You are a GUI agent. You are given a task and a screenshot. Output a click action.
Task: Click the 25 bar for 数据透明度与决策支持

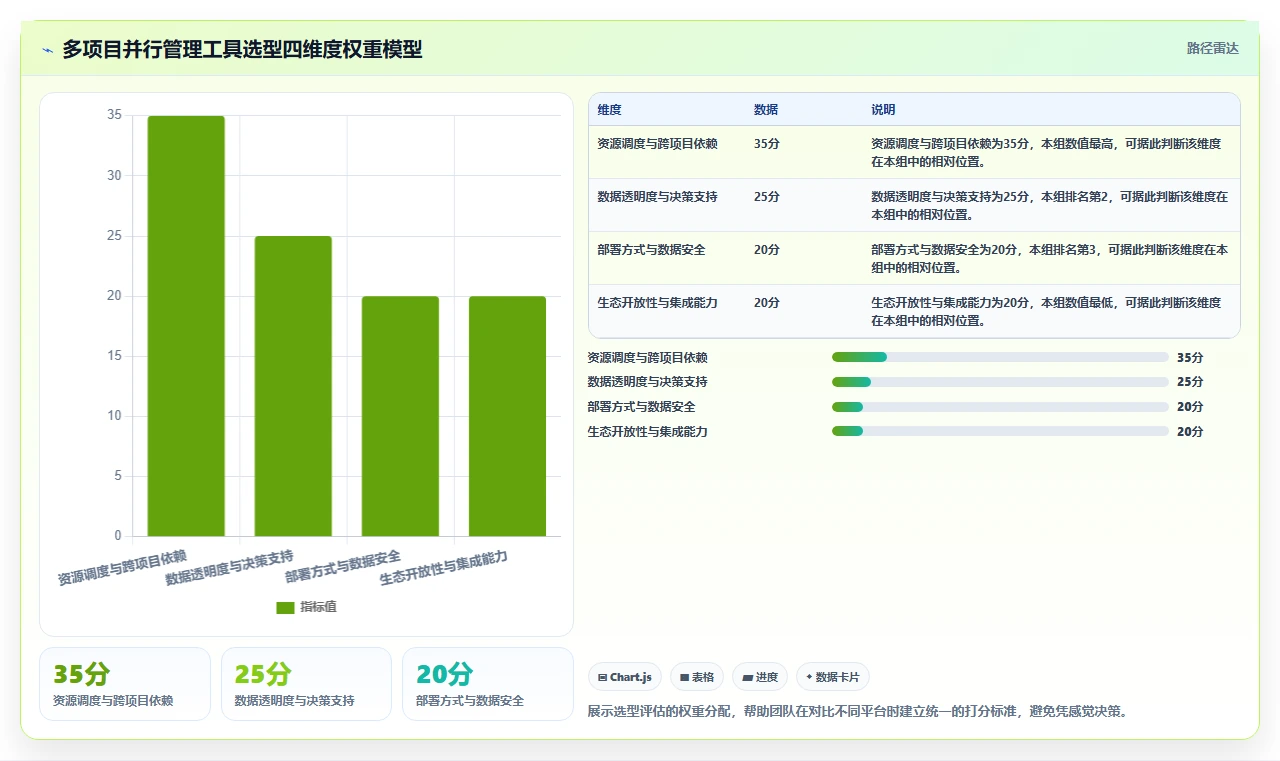pos(293,386)
